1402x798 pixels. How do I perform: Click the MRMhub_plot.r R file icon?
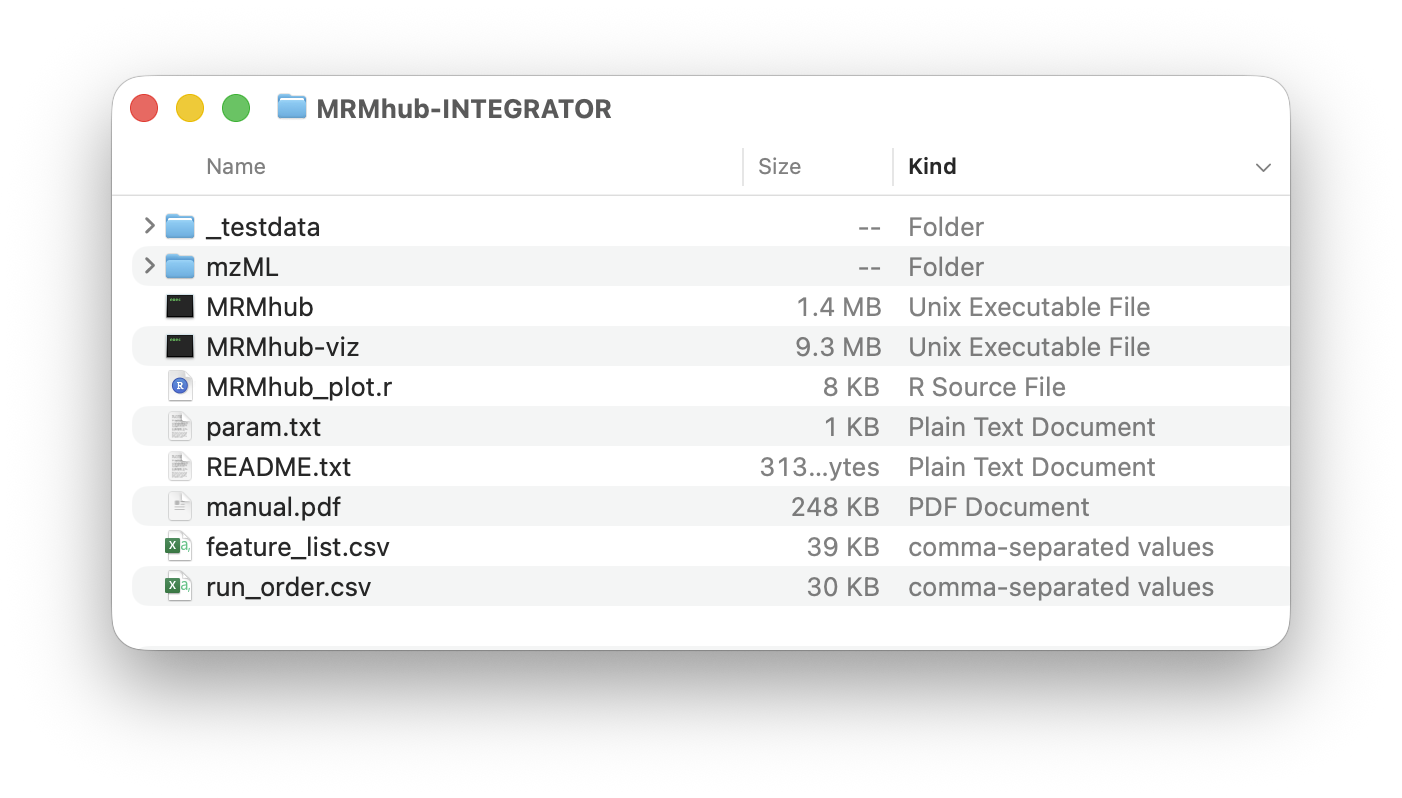180,387
